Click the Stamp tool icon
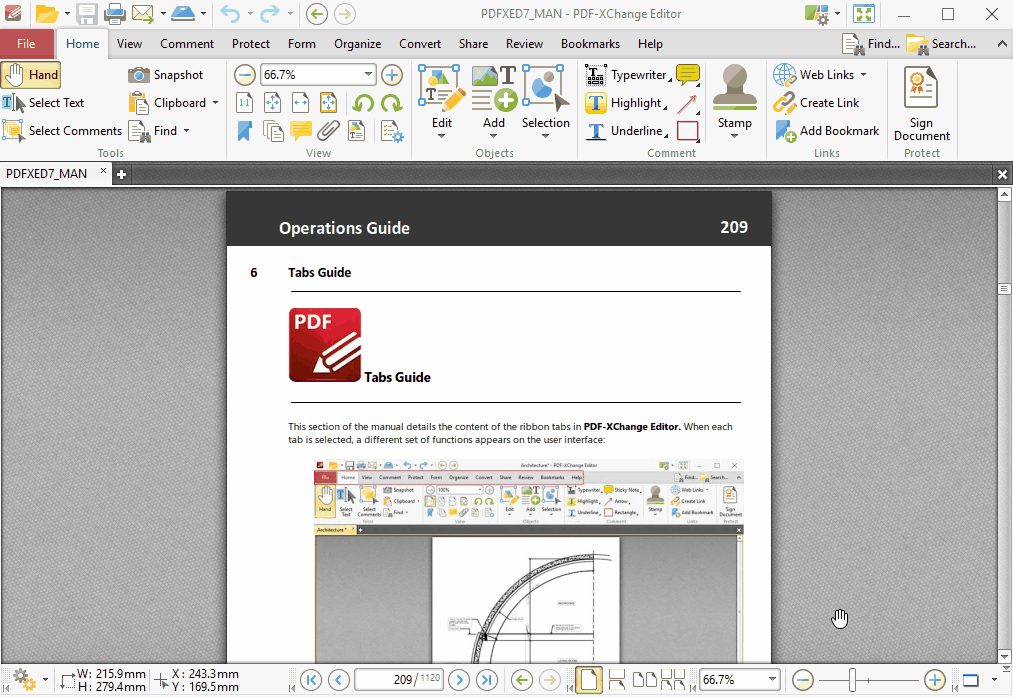1013x697 pixels. (x=735, y=88)
